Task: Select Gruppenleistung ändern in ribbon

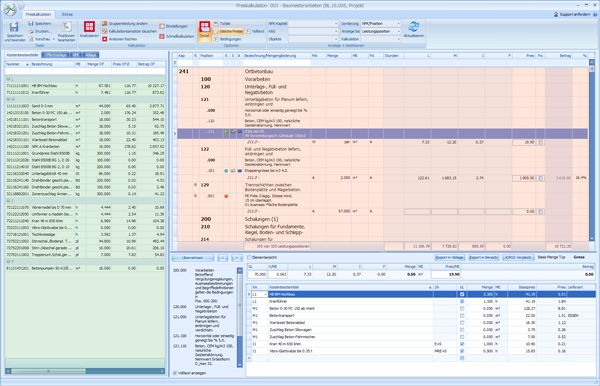Action: coord(125,24)
